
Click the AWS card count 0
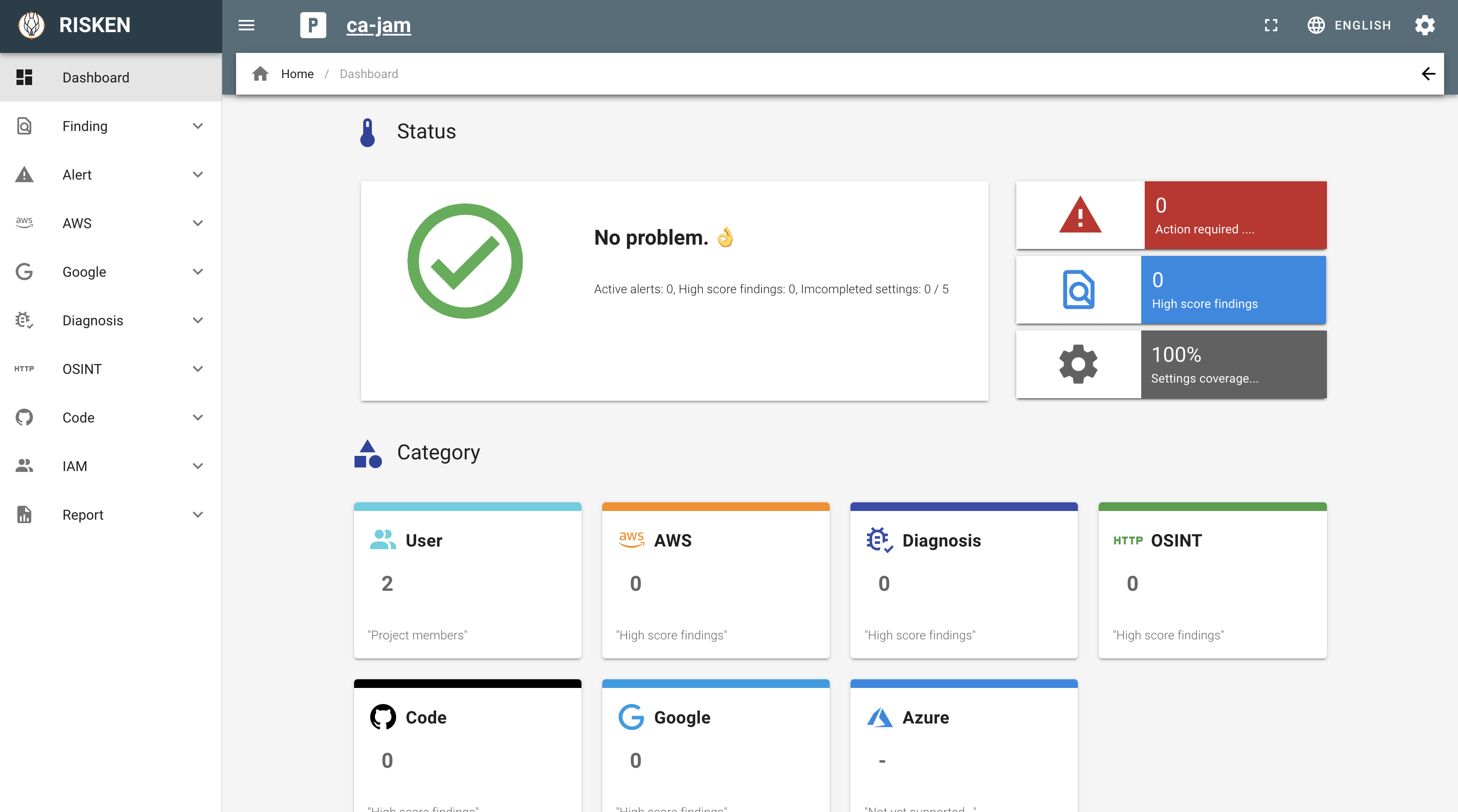point(636,583)
